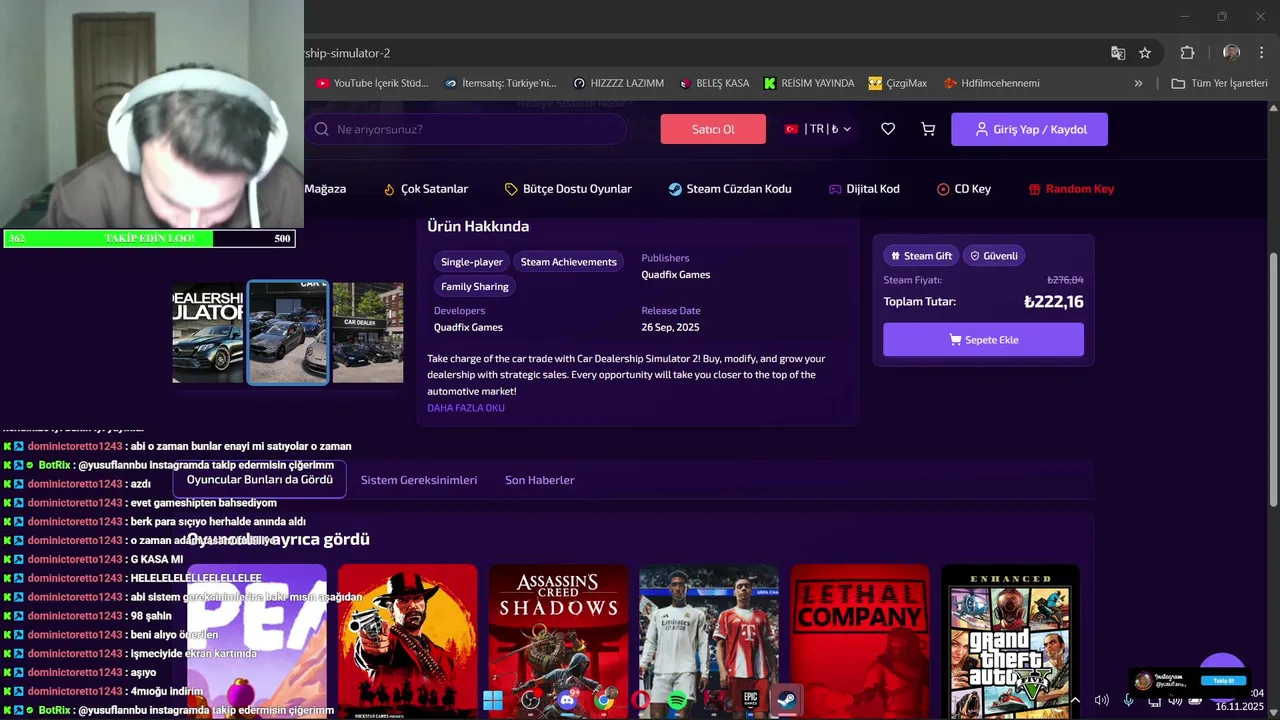Click the Steam Gift badge
Screen dimensions: 1280x720
click(921, 256)
